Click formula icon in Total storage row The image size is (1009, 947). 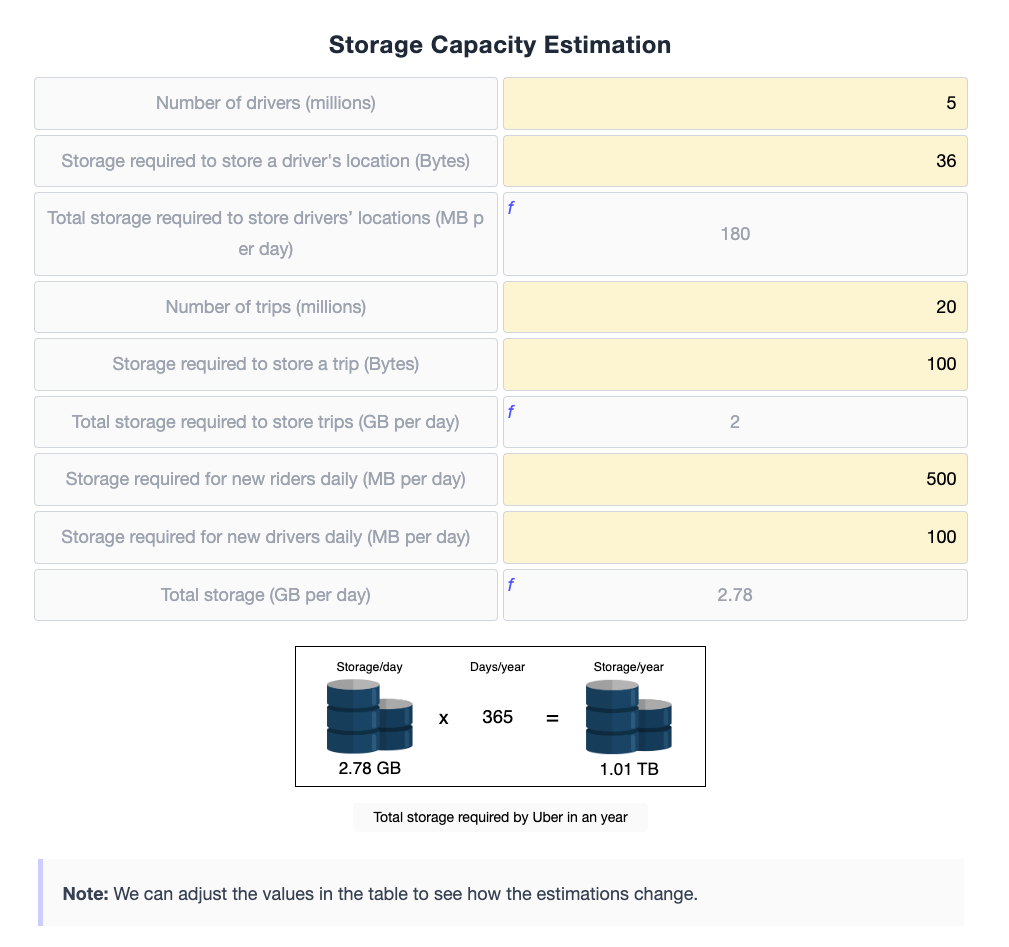[510, 585]
